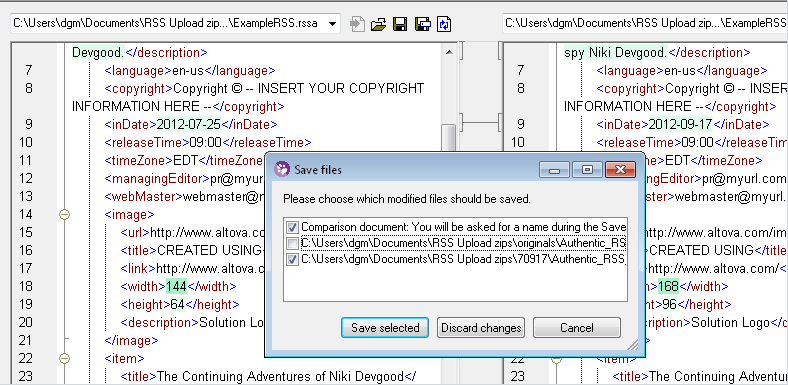Click the highlighted width value 168 in right pane
788x385 pixels.
coord(668,286)
